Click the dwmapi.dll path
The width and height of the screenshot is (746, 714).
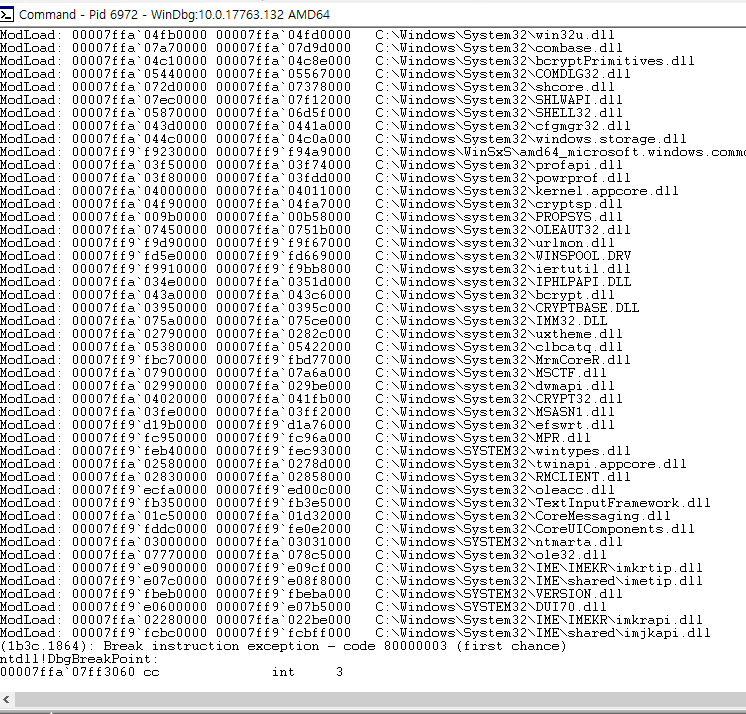495,386
